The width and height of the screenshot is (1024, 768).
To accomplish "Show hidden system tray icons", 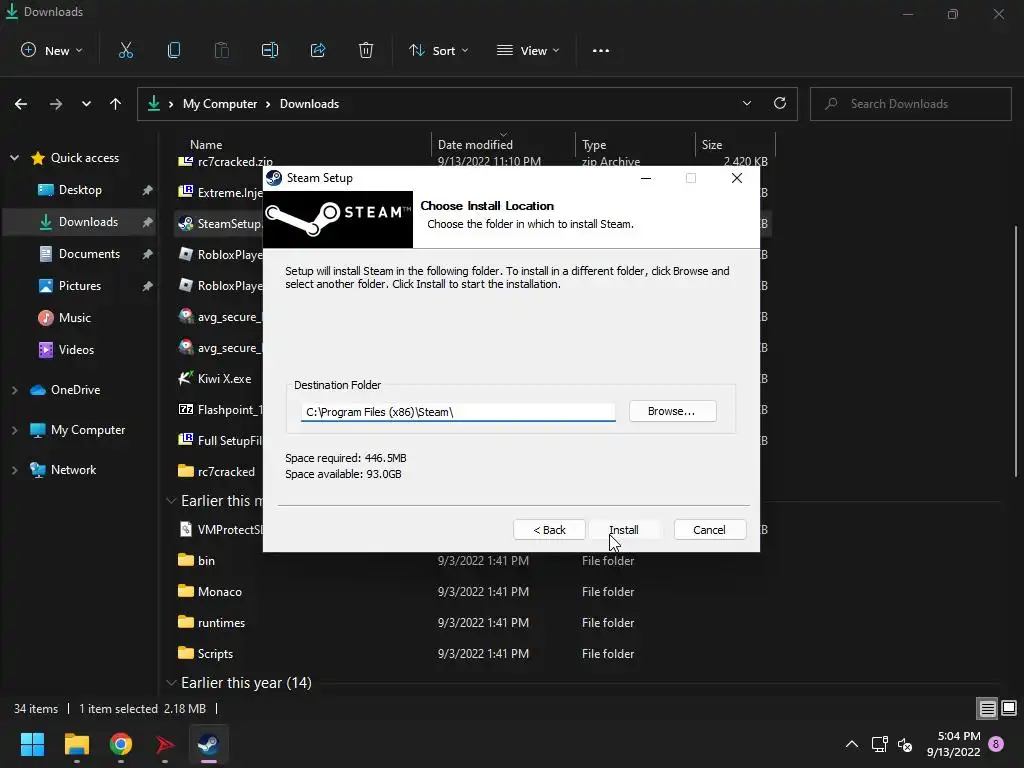I will (x=852, y=744).
